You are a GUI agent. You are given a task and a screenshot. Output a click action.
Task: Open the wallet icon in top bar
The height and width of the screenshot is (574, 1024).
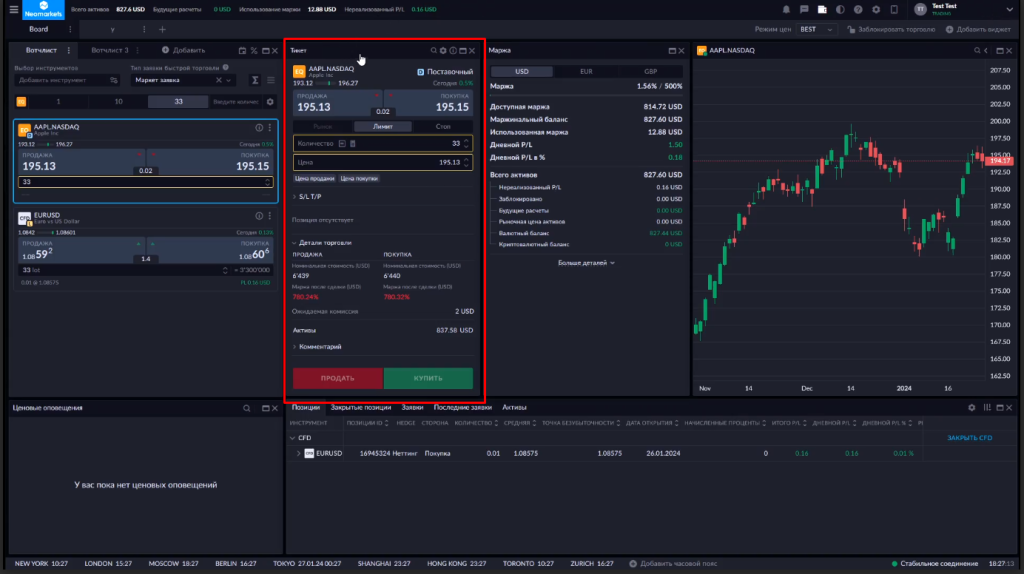pyautogui.click(x=822, y=10)
